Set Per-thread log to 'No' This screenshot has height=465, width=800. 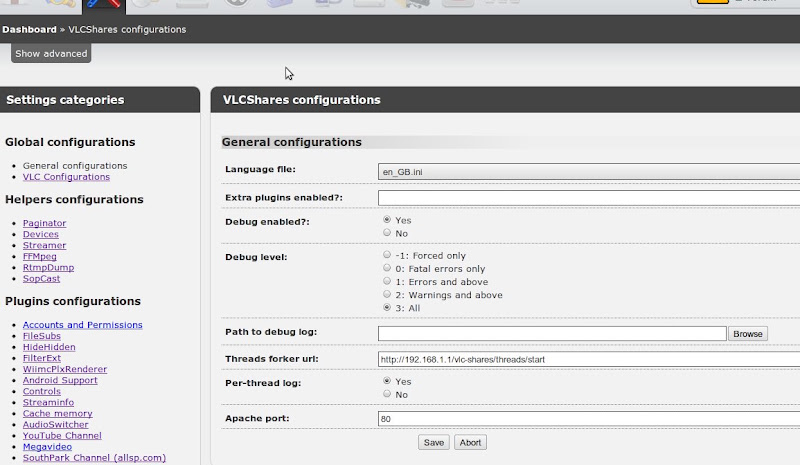pos(387,394)
